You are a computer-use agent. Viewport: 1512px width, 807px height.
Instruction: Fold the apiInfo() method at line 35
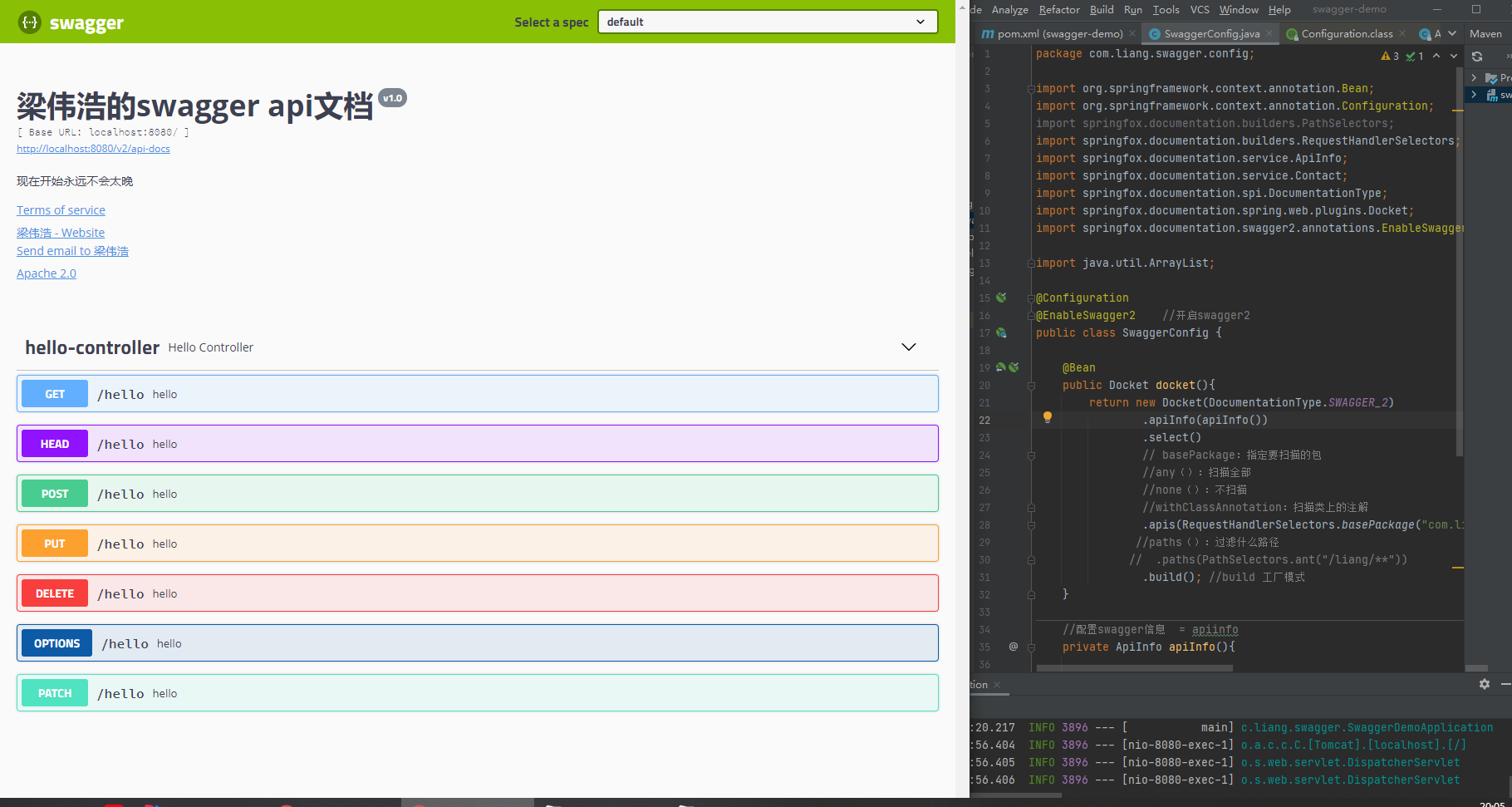pos(1031,647)
